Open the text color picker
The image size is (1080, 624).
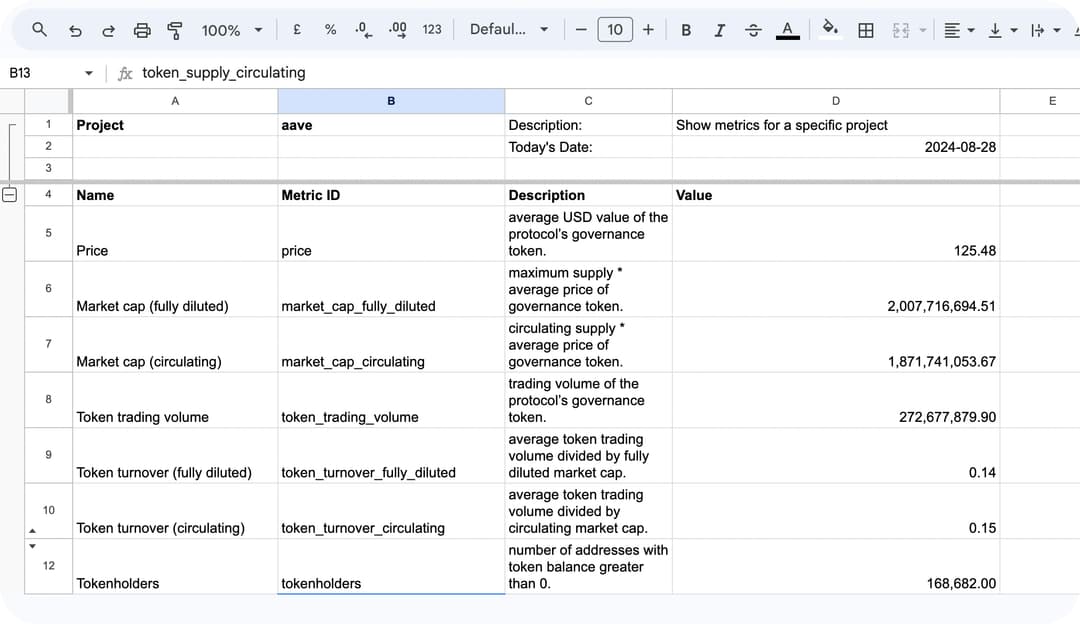pos(787,30)
